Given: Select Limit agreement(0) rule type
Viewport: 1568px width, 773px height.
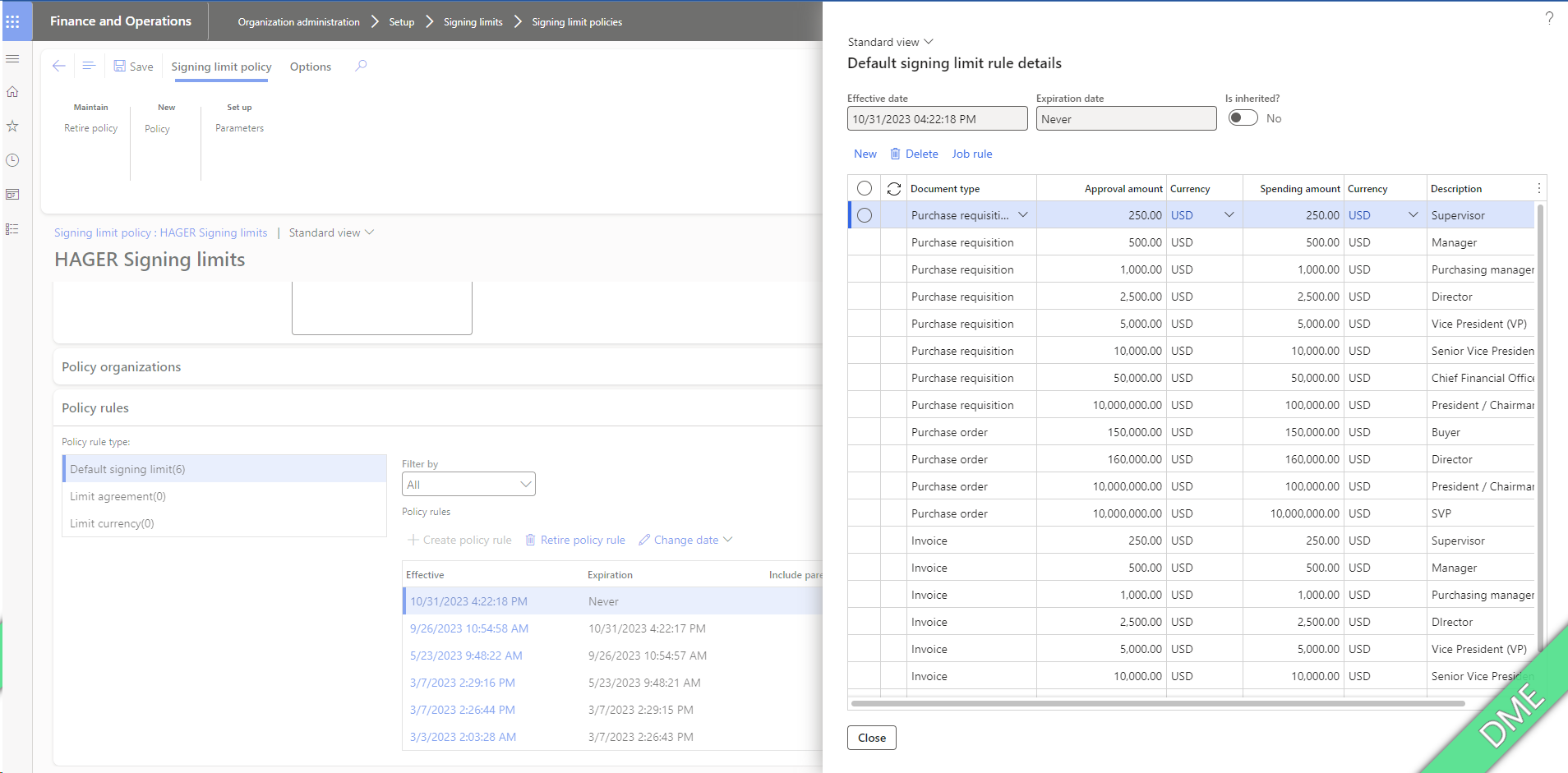Looking at the screenshot, I should (x=224, y=496).
